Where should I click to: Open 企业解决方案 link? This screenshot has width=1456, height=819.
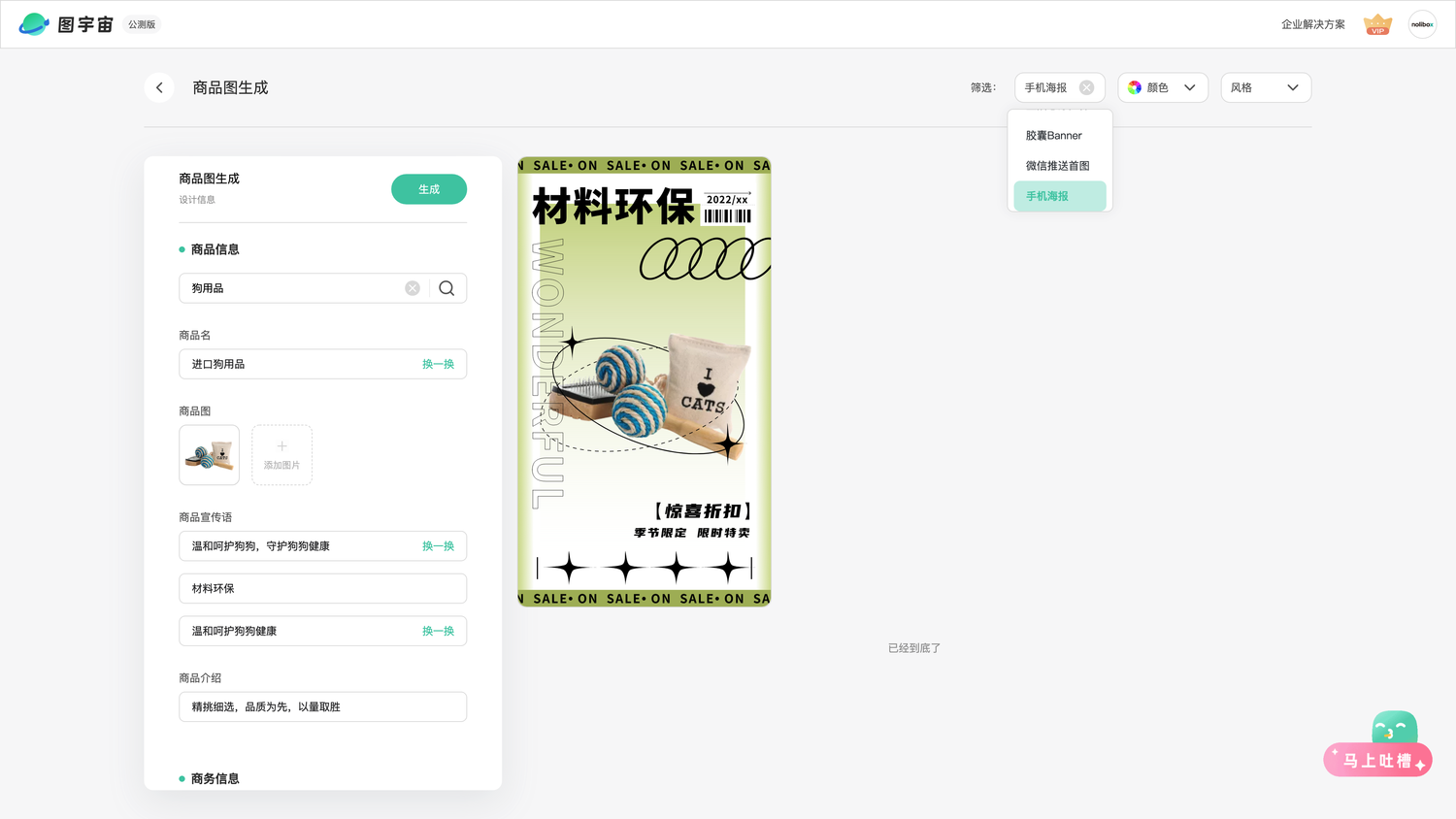(x=1312, y=24)
